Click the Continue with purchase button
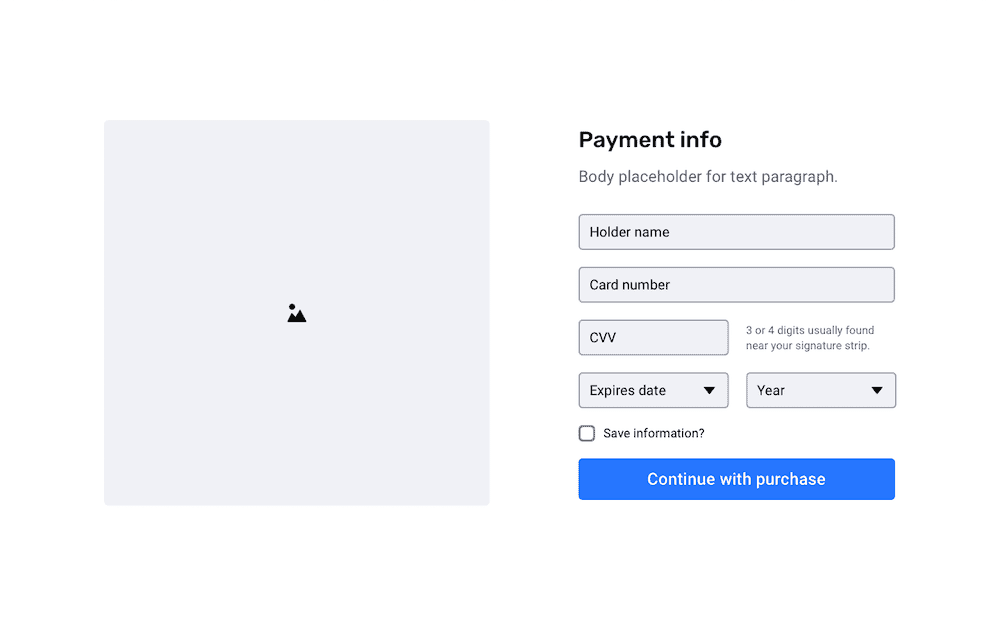The width and height of the screenshot is (1000, 625). point(737,479)
